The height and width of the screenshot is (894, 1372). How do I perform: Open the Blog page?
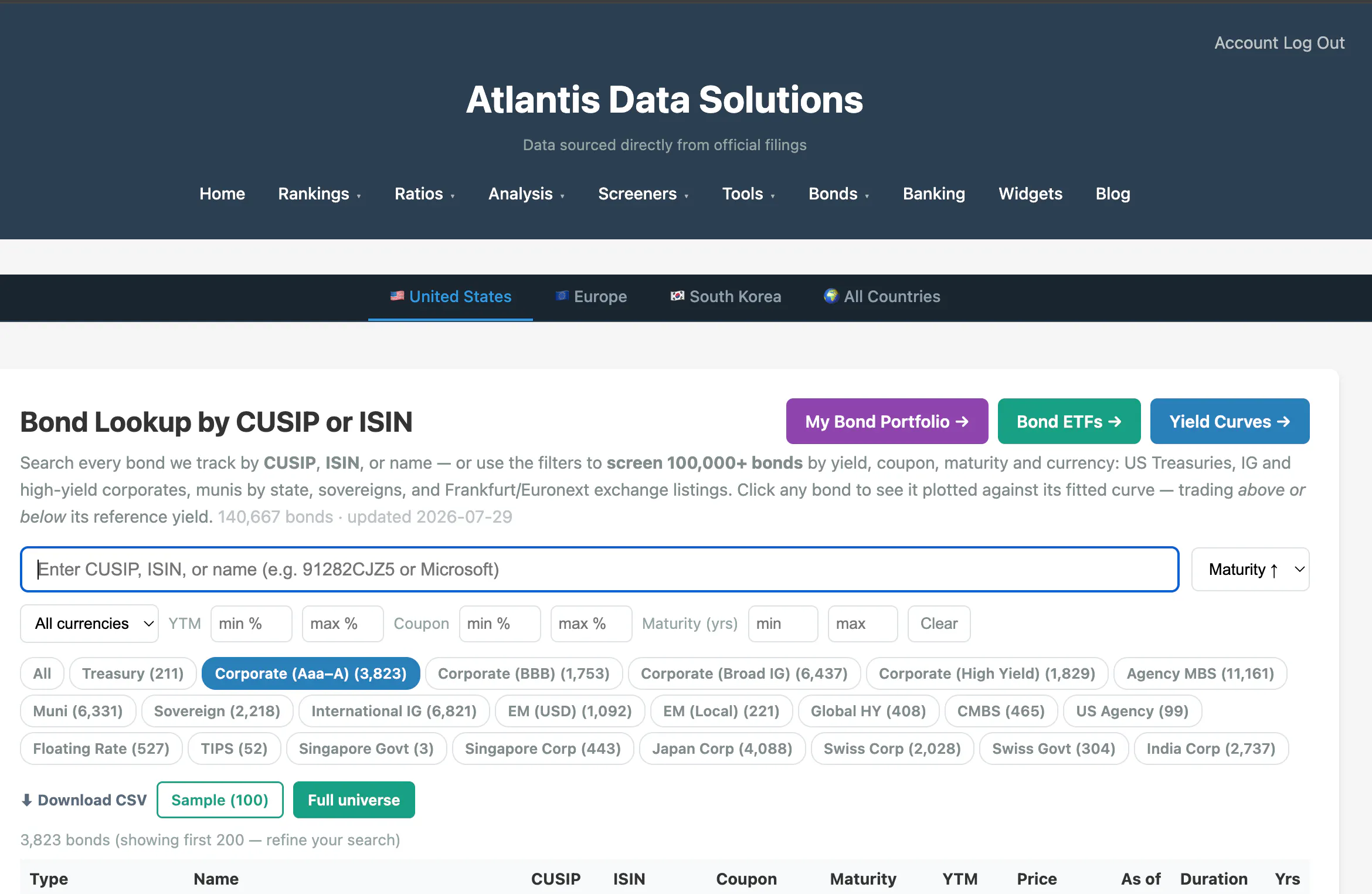1112,194
